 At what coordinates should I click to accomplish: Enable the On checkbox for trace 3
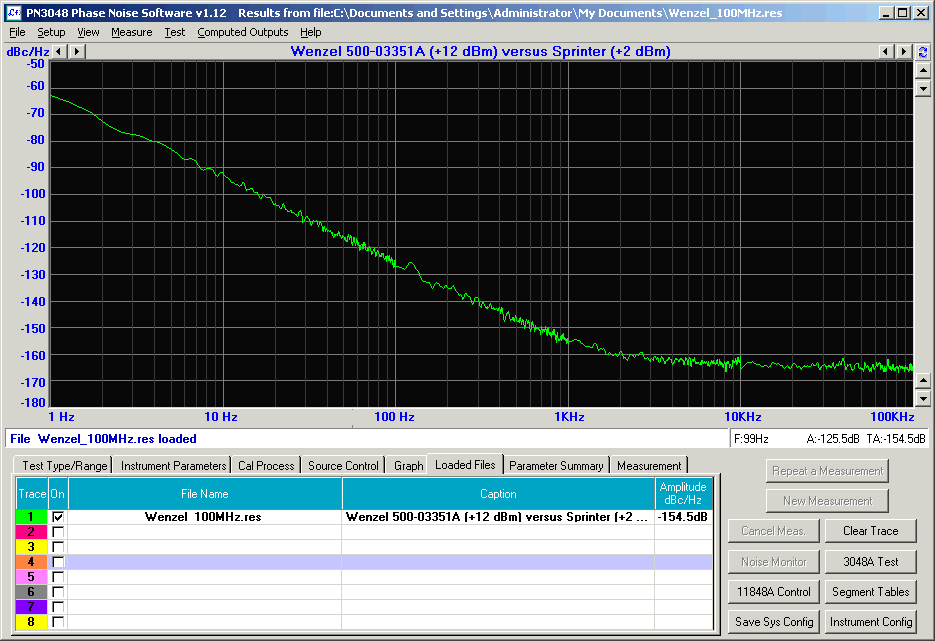point(58,547)
